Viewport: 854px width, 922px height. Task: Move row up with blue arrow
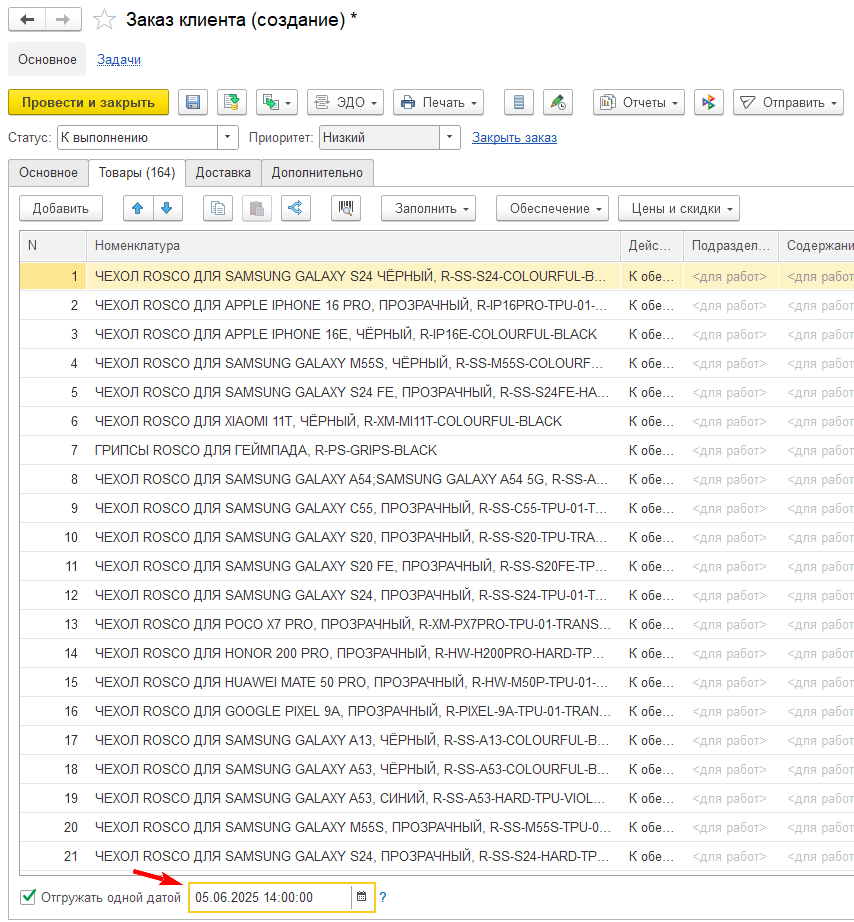tap(138, 208)
